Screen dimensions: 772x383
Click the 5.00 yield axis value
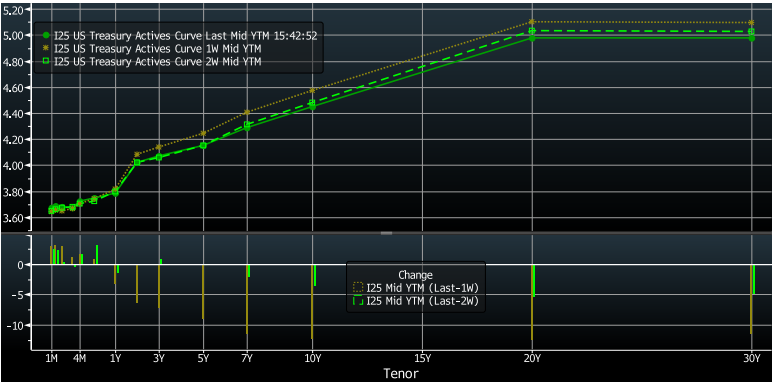point(13,35)
